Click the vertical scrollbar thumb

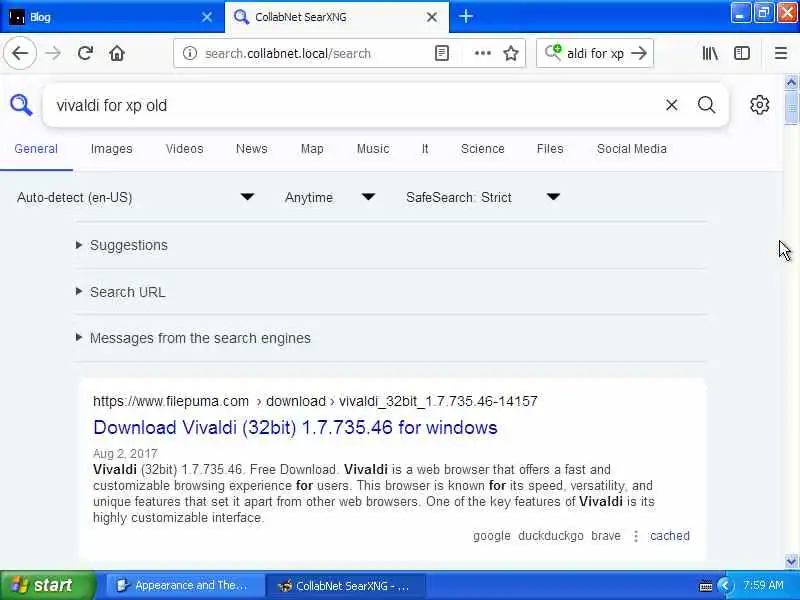(x=791, y=107)
